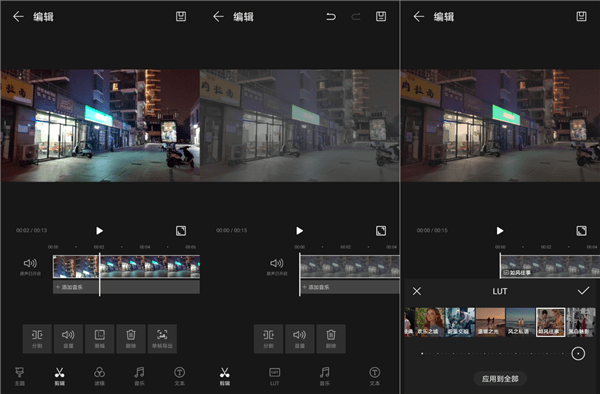
Task: Select the 如风往事 clip on LUT timeline
Action: tap(549, 267)
